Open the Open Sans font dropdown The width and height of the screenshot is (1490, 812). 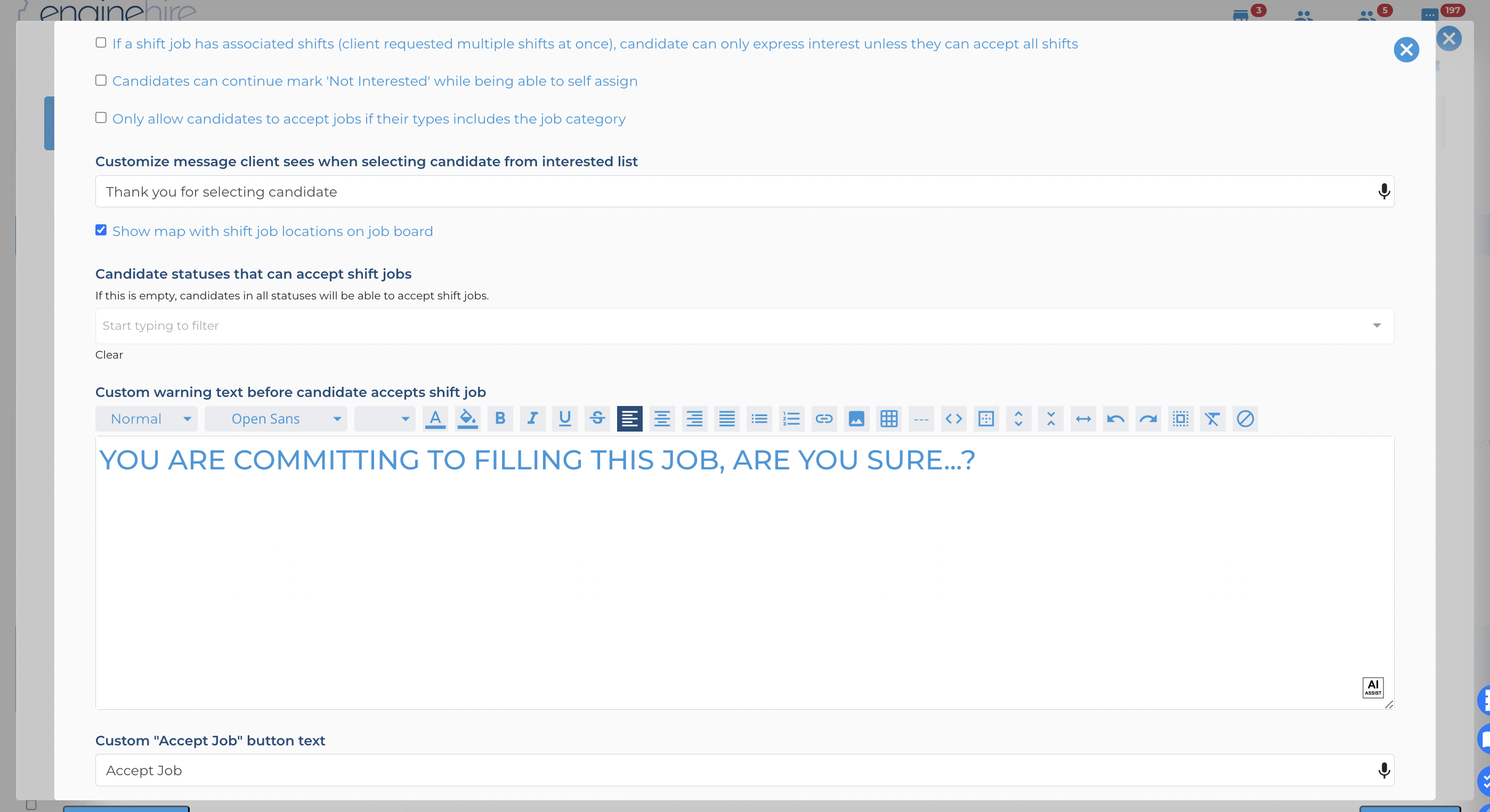pos(276,418)
